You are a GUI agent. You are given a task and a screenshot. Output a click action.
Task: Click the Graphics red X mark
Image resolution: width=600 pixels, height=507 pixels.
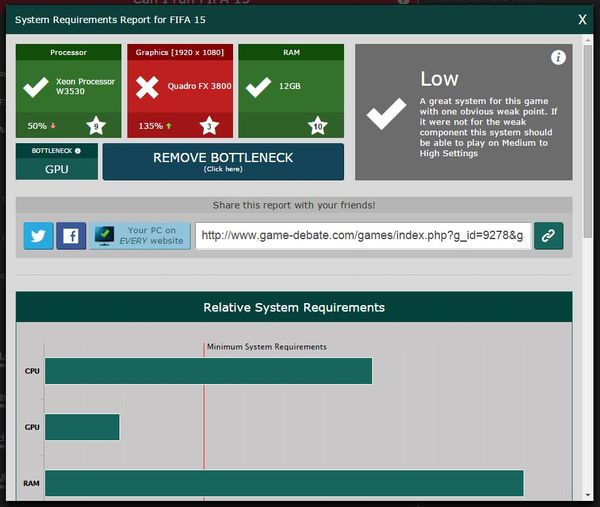click(147, 87)
